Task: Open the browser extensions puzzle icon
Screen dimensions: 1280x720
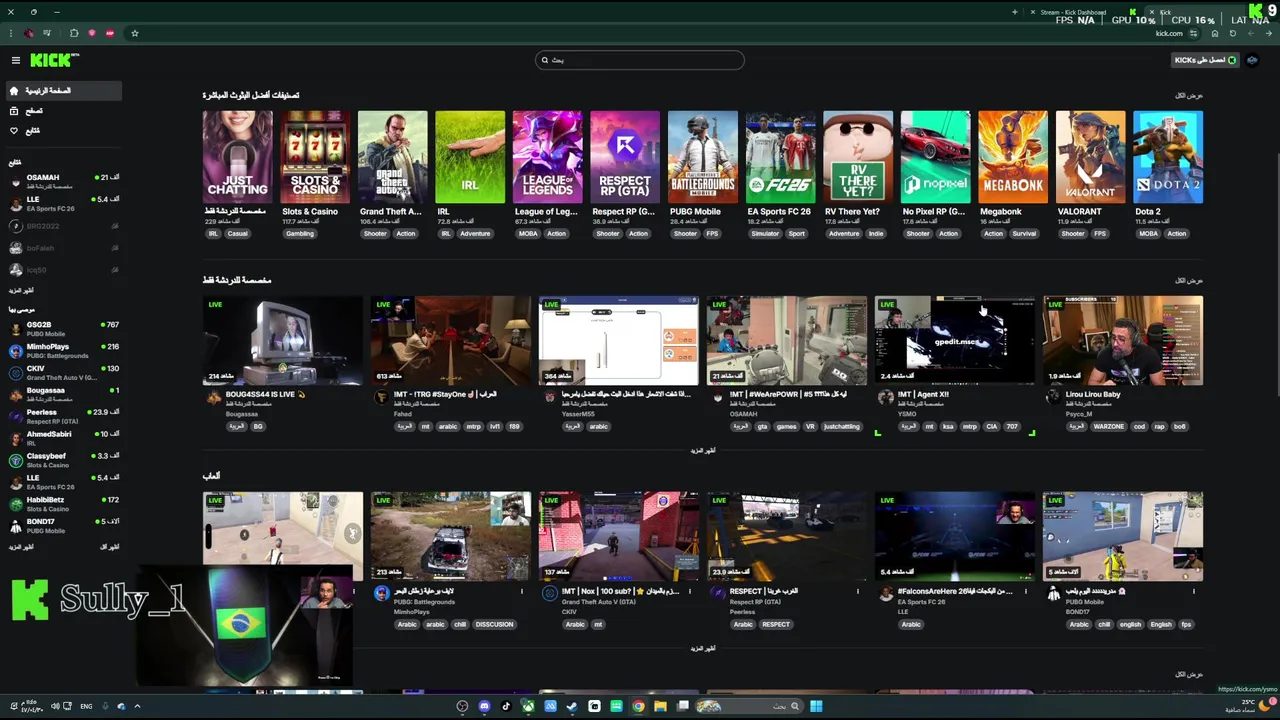Action: coord(73,33)
